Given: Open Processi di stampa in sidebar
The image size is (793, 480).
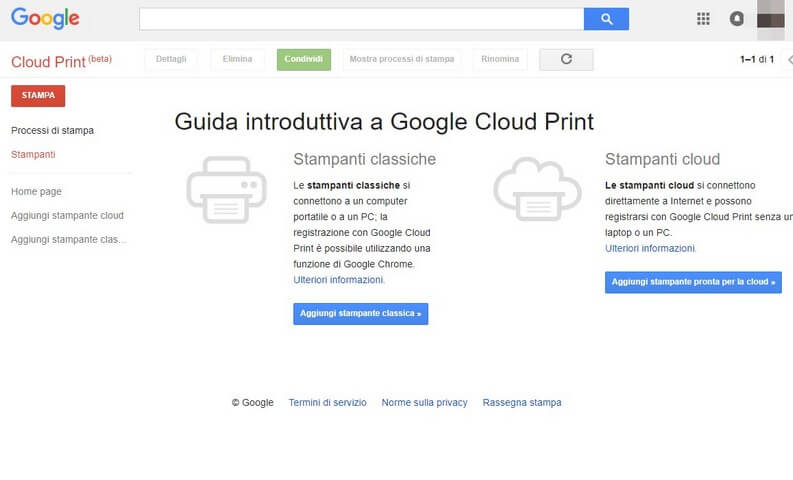Looking at the screenshot, I should tap(52, 130).
